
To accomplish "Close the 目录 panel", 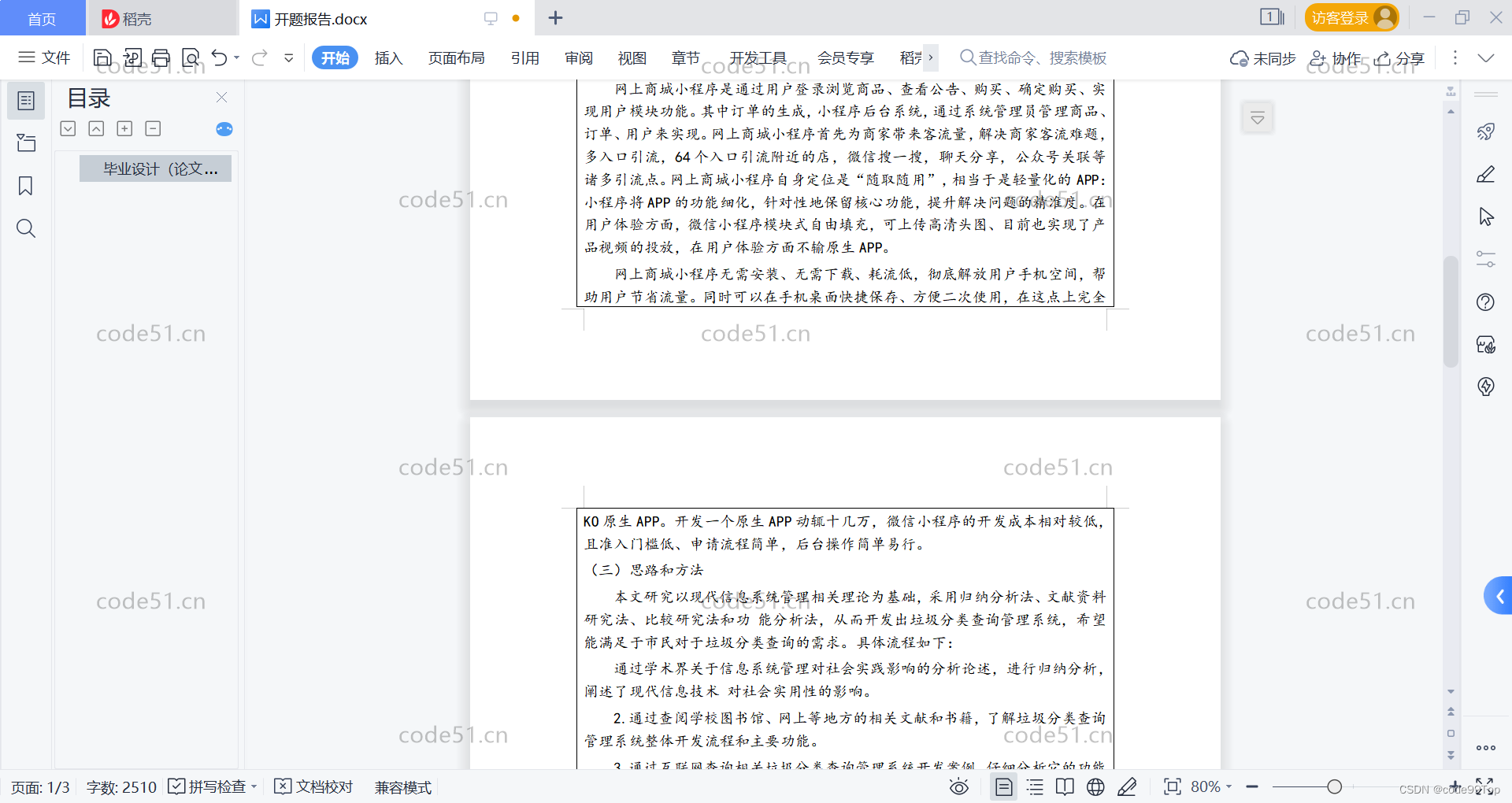I will tap(221, 98).
